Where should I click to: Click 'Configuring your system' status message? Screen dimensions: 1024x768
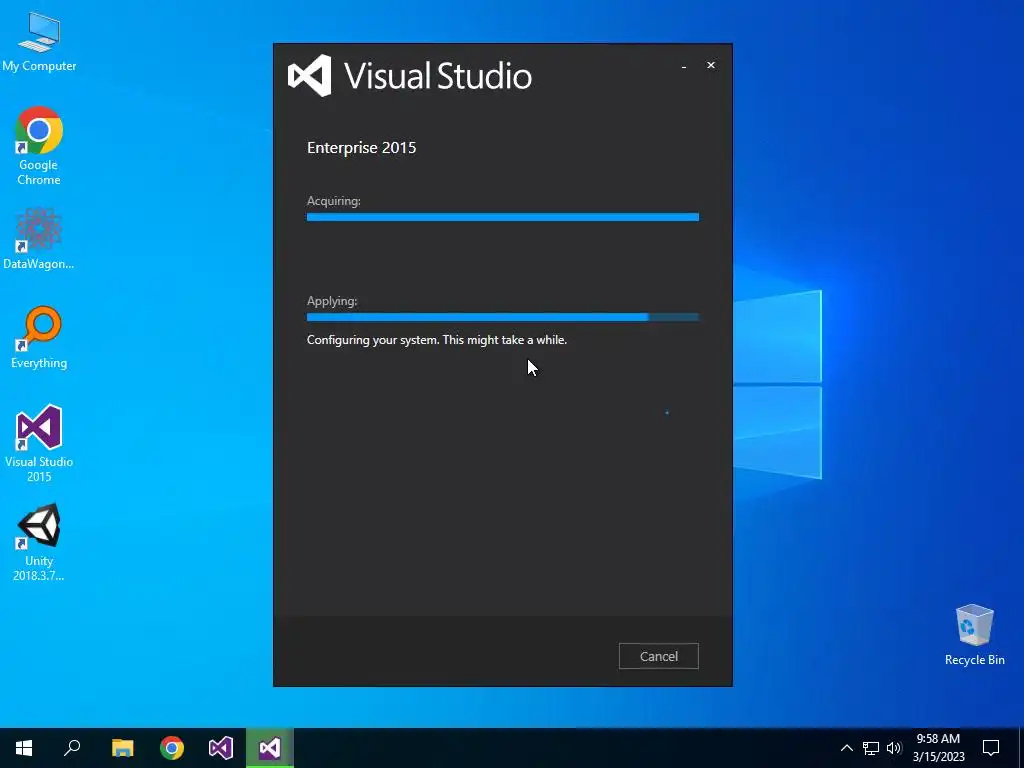point(437,340)
